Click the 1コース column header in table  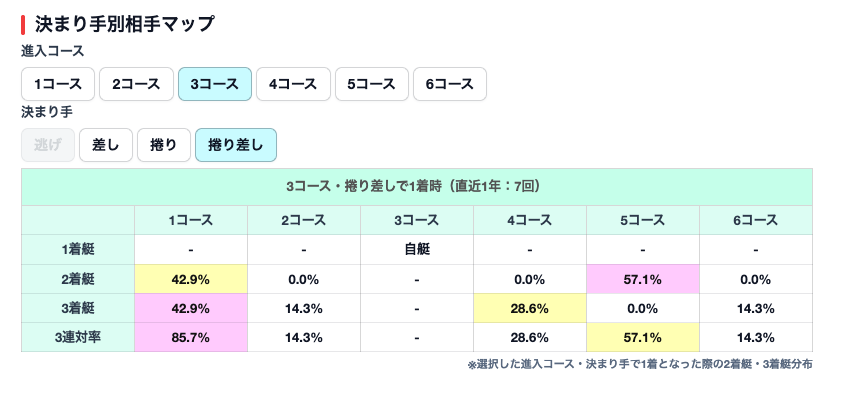coord(191,220)
